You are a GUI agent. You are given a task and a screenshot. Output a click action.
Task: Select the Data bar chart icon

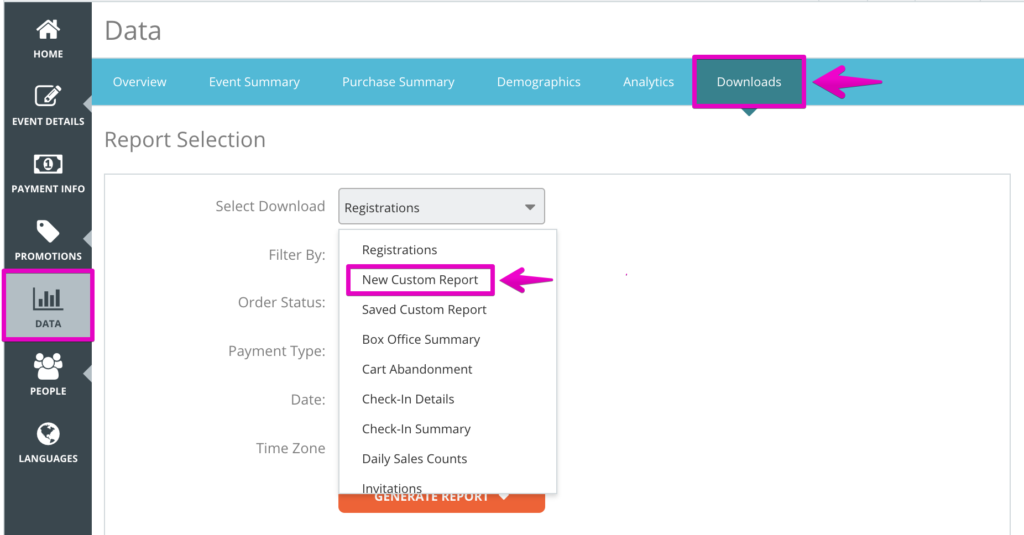pos(48,299)
